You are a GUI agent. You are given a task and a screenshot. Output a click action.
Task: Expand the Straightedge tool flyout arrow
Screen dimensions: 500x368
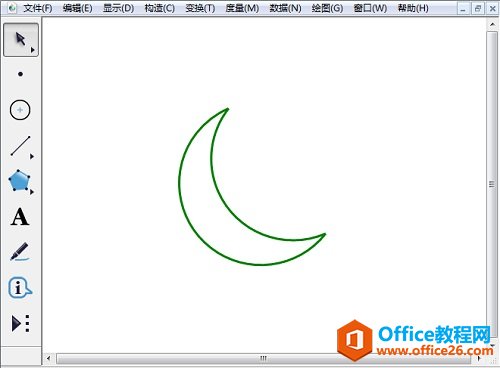point(32,156)
